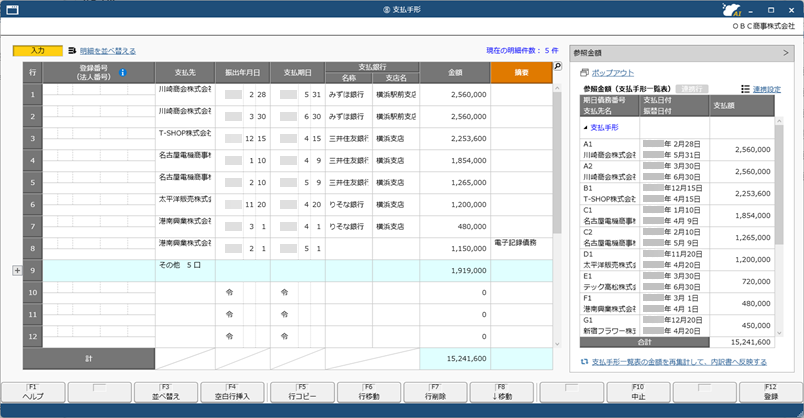Click the F1 ヘルプ function button
This screenshot has height=418, width=804.
pyautogui.click(x=33, y=392)
